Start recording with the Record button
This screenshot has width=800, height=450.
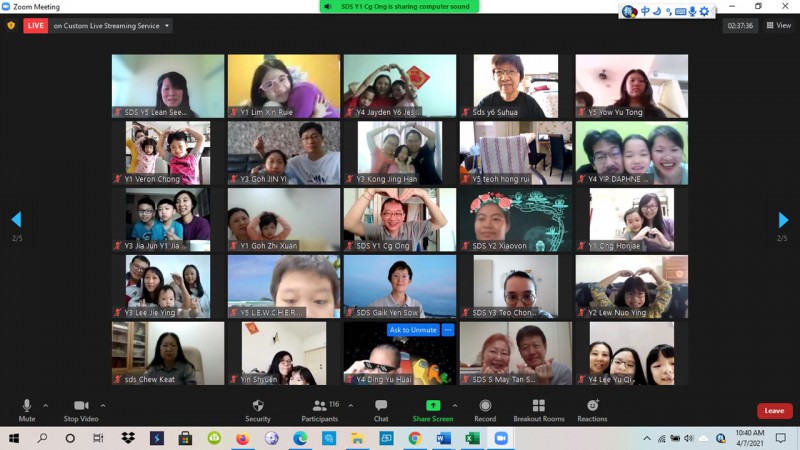[x=485, y=409]
